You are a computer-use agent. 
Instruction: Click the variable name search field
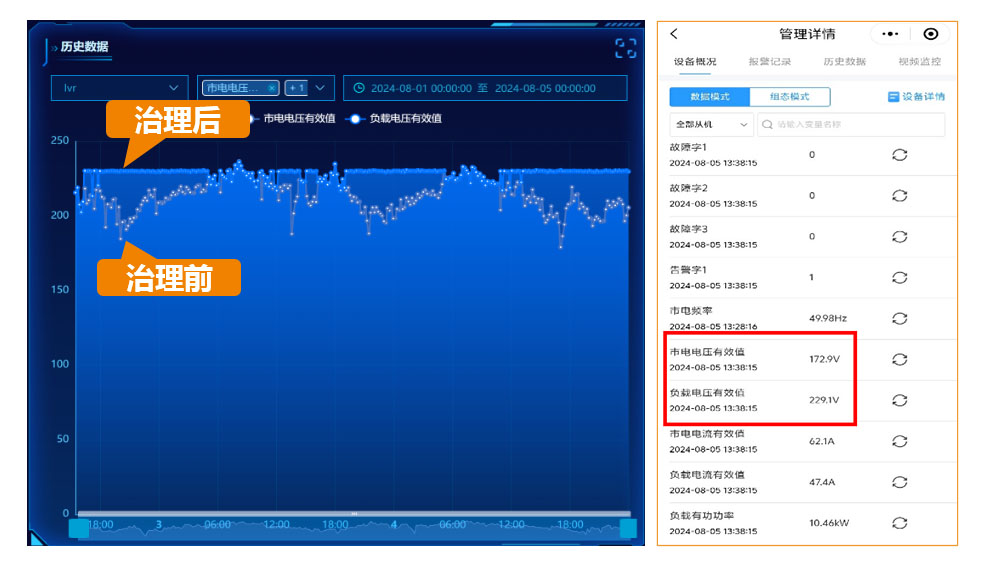pos(850,125)
